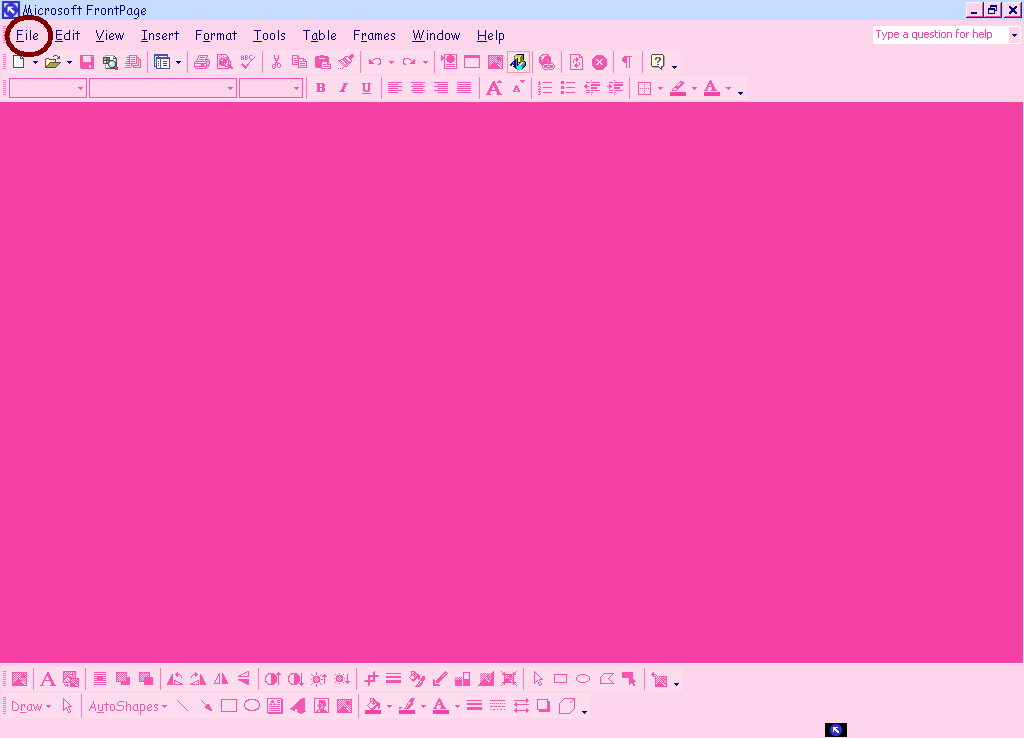1024x738 pixels.
Task: Click the 'Type a question for help' box
Action: point(939,34)
